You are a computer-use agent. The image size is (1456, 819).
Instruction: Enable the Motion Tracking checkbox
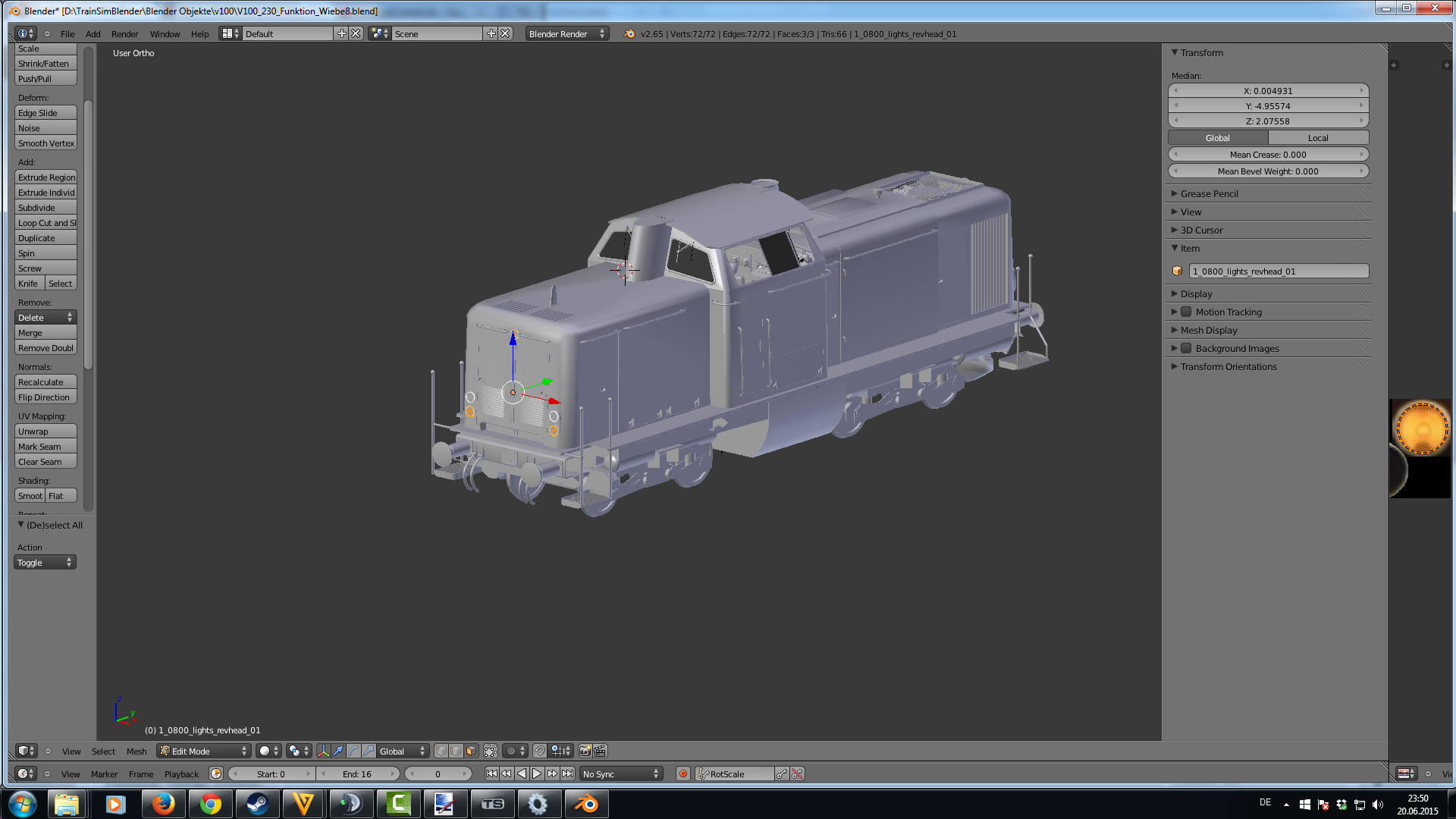click(1186, 312)
